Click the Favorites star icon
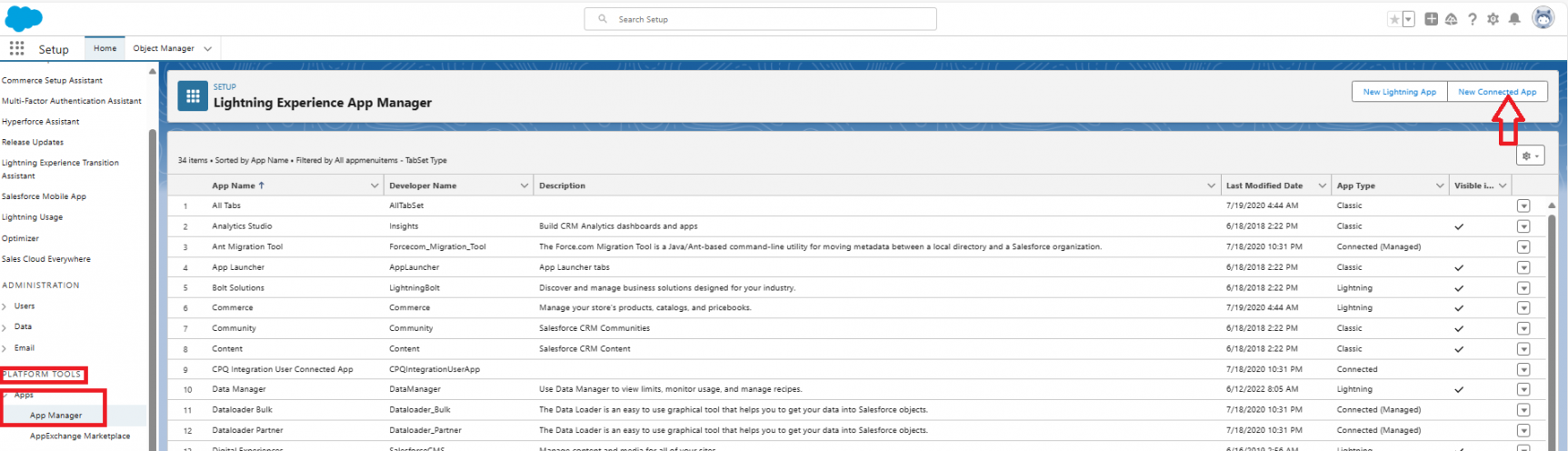The image size is (1568, 451). [1393, 19]
